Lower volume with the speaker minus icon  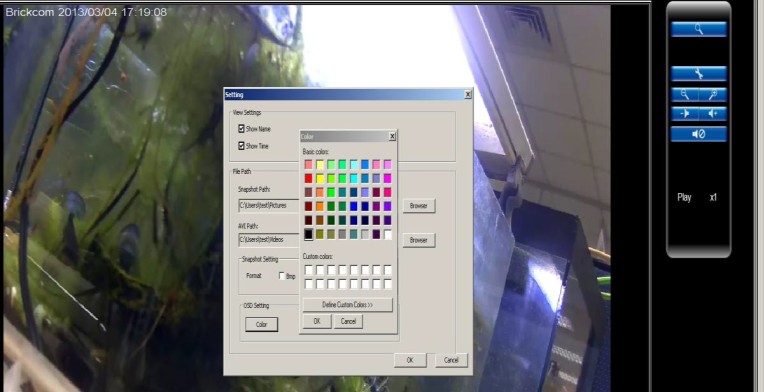685,113
